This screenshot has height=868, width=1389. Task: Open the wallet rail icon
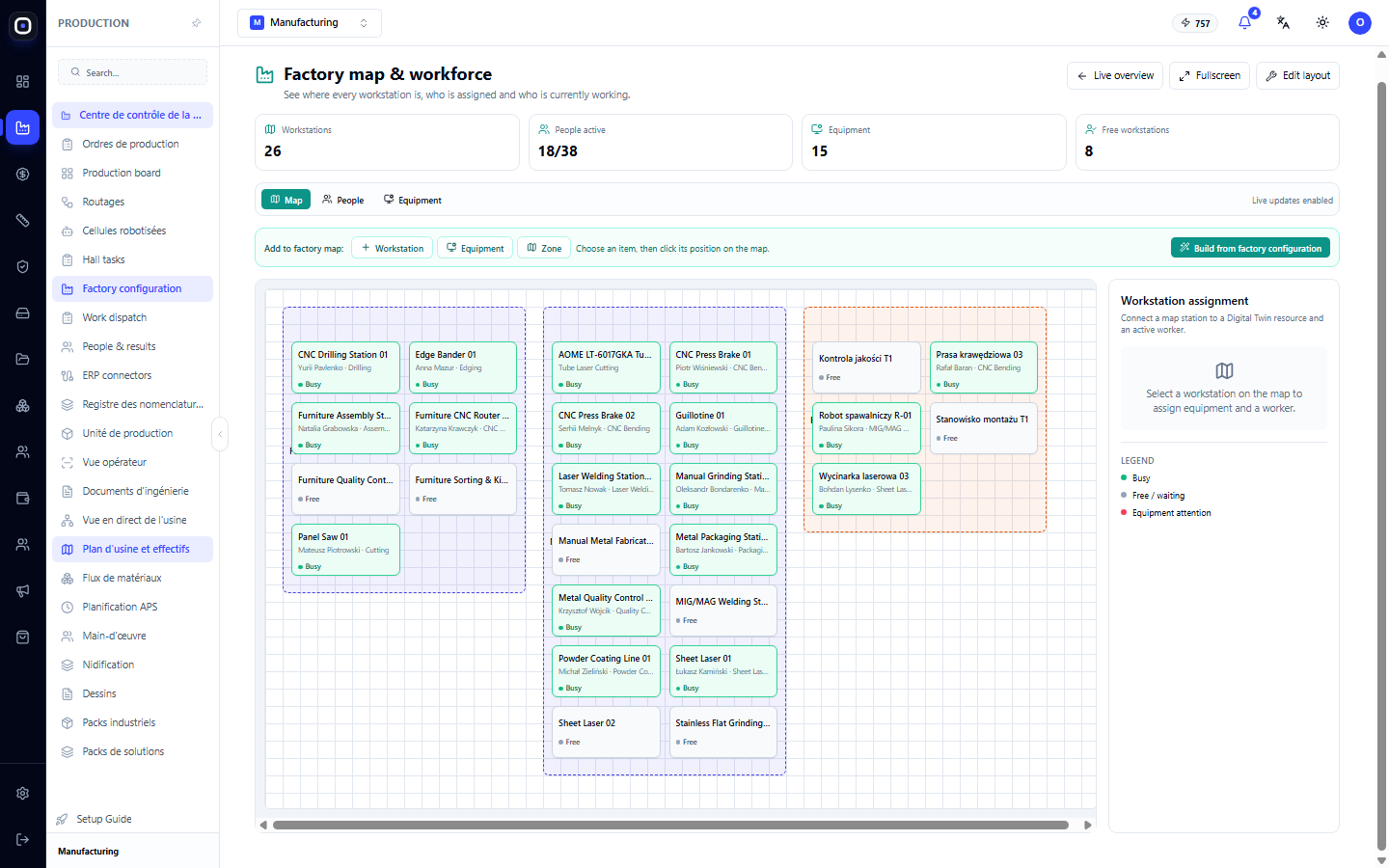point(23,499)
